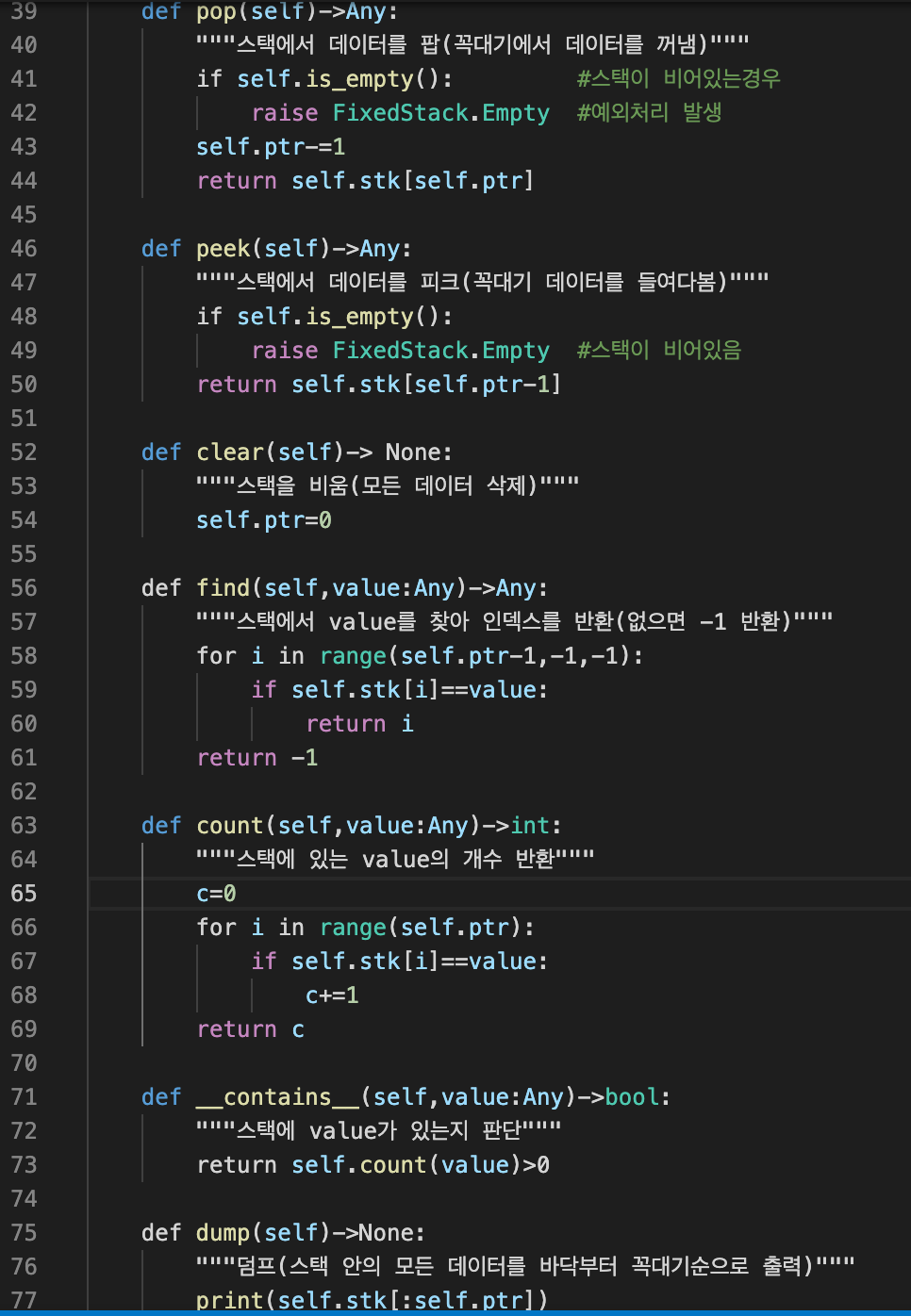Click 'value:Any' parameter on line 71
This screenshot has height=1316, width=911.
(x=502, y=1097)
